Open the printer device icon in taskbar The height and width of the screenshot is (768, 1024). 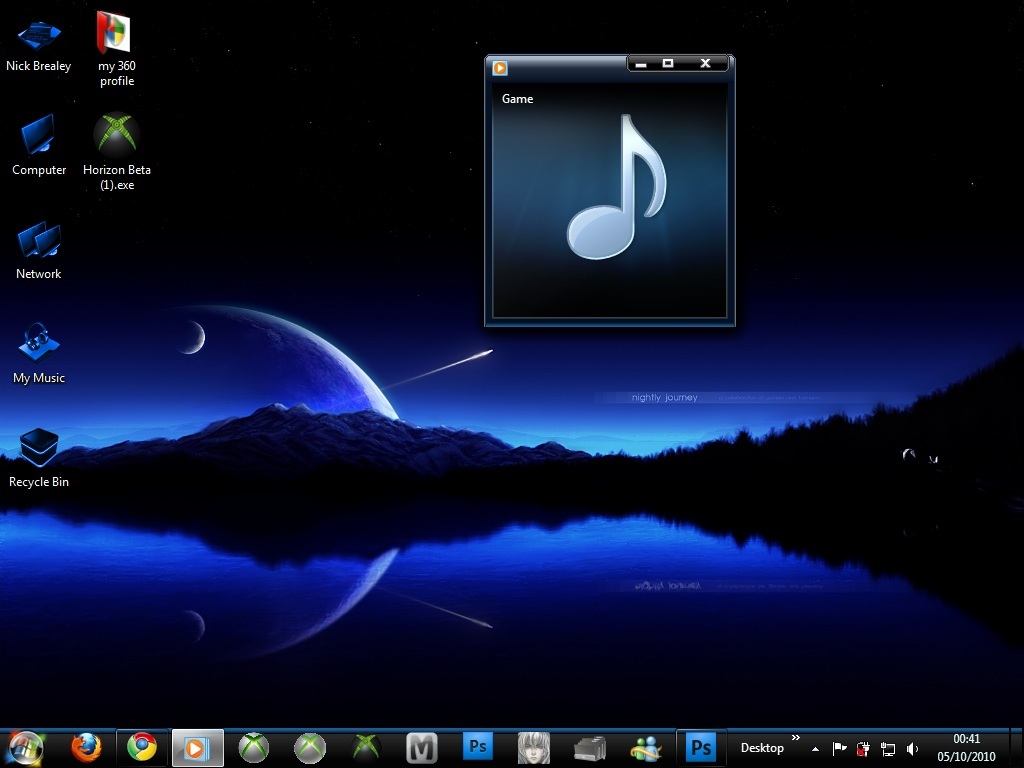(589, 747)
